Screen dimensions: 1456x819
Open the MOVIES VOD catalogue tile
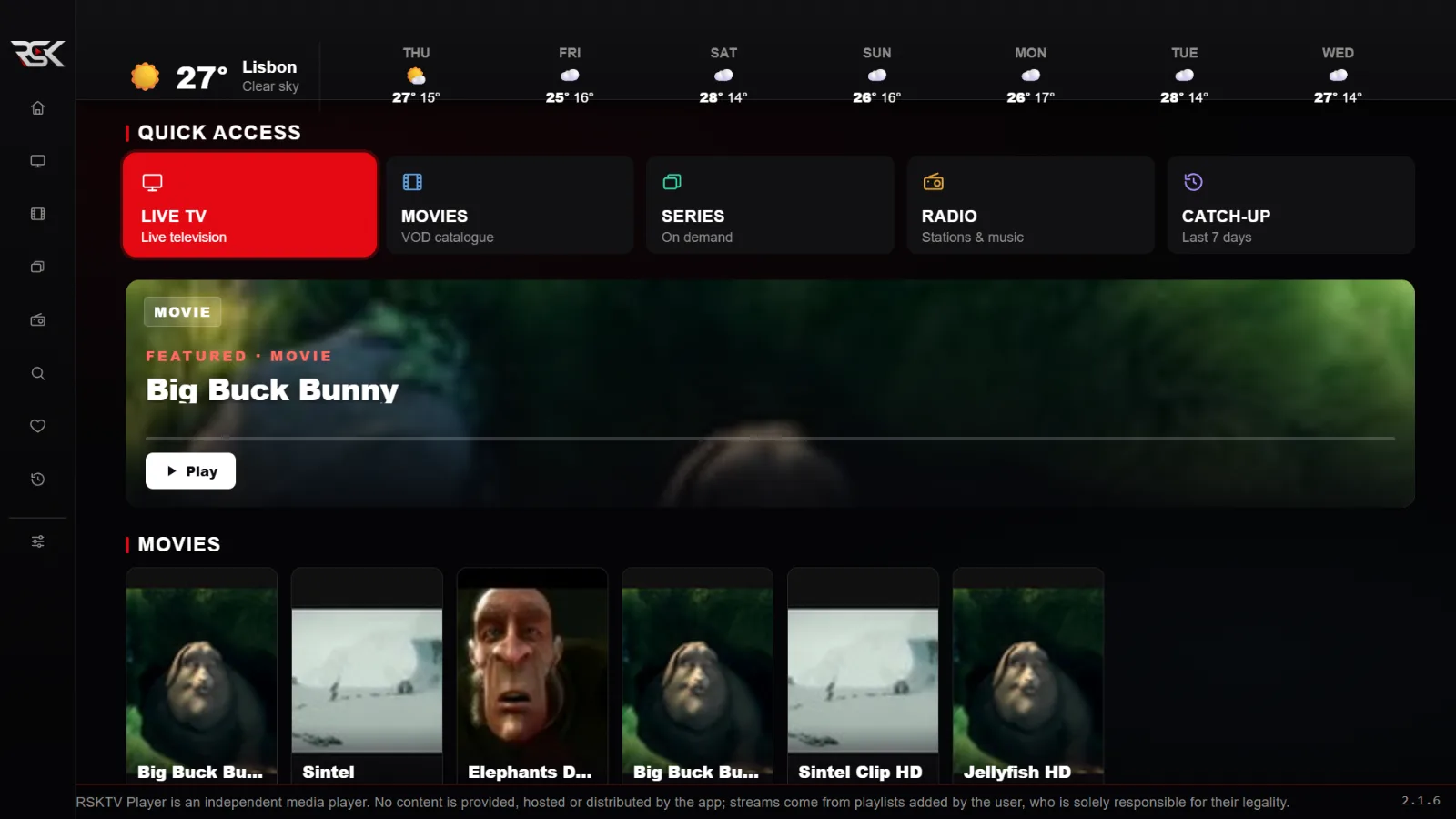point(510,205)
